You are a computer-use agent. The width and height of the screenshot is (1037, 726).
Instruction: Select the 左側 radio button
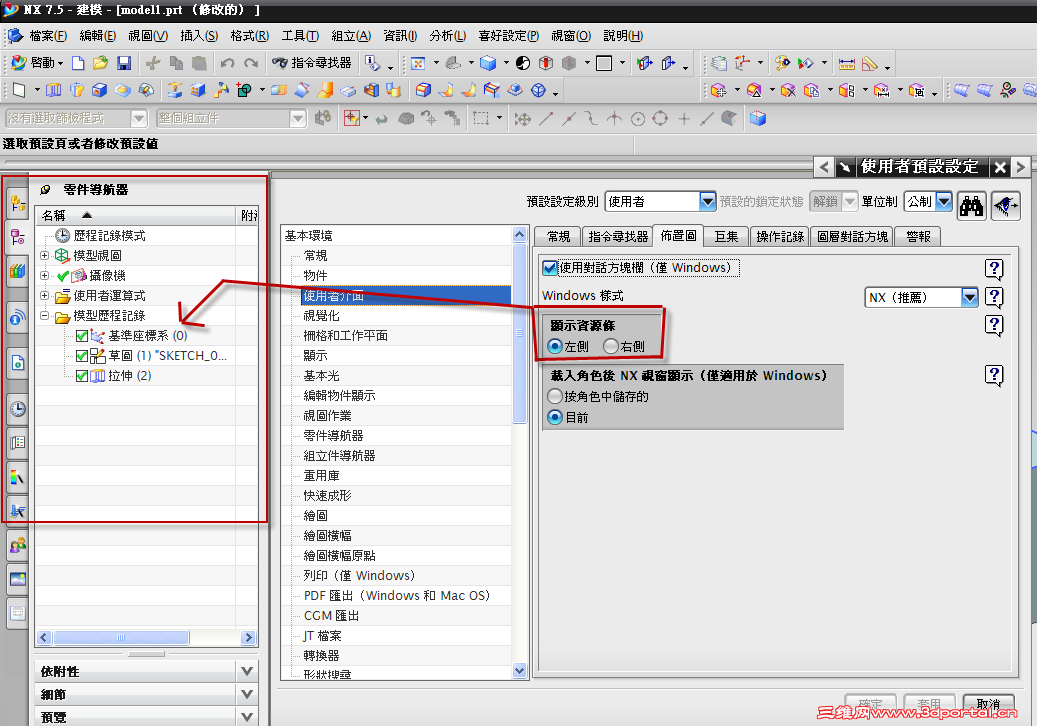(x=555, y=346)
